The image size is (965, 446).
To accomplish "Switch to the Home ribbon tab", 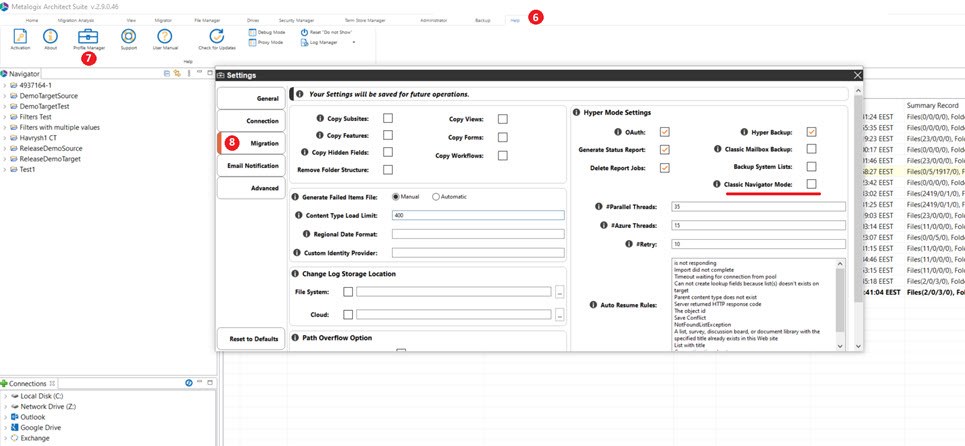I will 32,20.
